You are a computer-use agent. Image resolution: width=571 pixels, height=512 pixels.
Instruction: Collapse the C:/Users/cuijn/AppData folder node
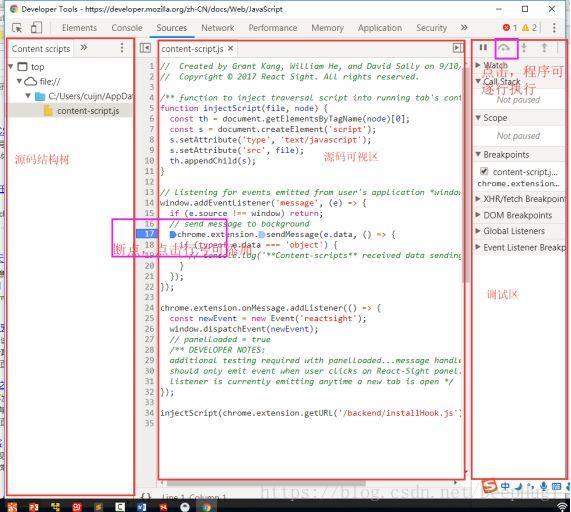pyautogui.click(x=28, y=96)
